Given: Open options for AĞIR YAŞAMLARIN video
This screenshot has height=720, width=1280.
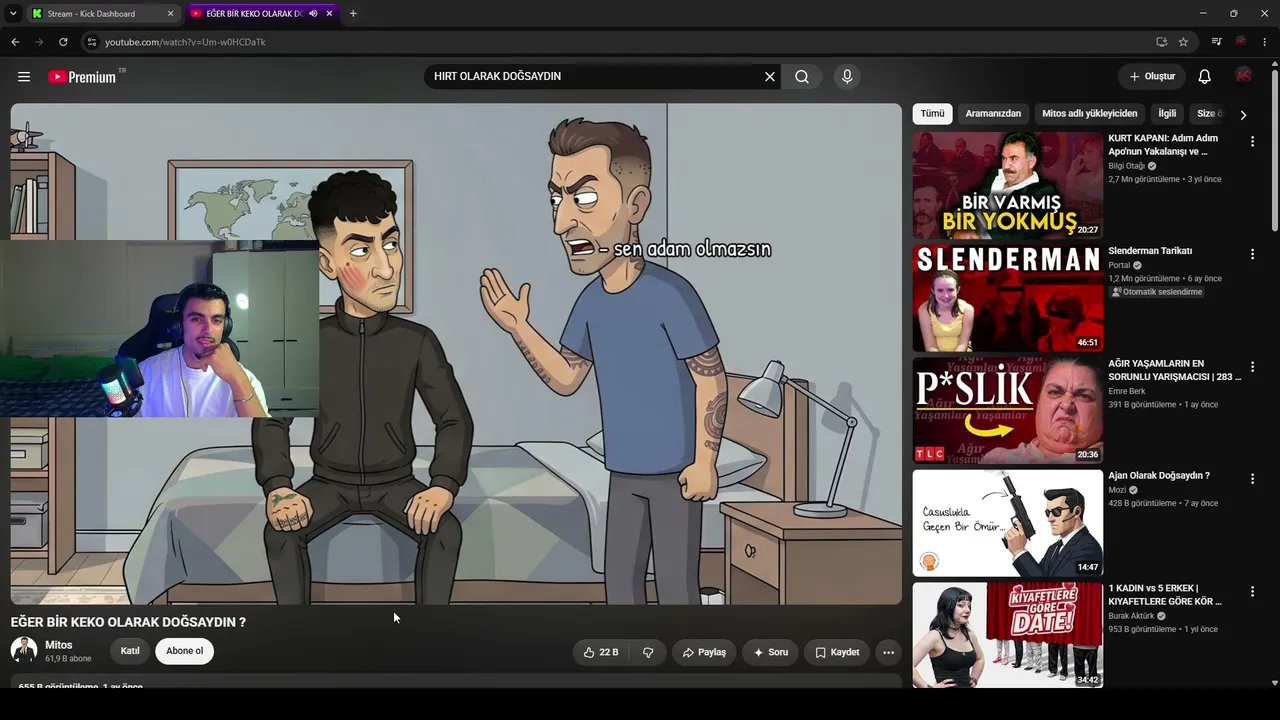Looking at the screenshot, I should [x=1252, y=367].
